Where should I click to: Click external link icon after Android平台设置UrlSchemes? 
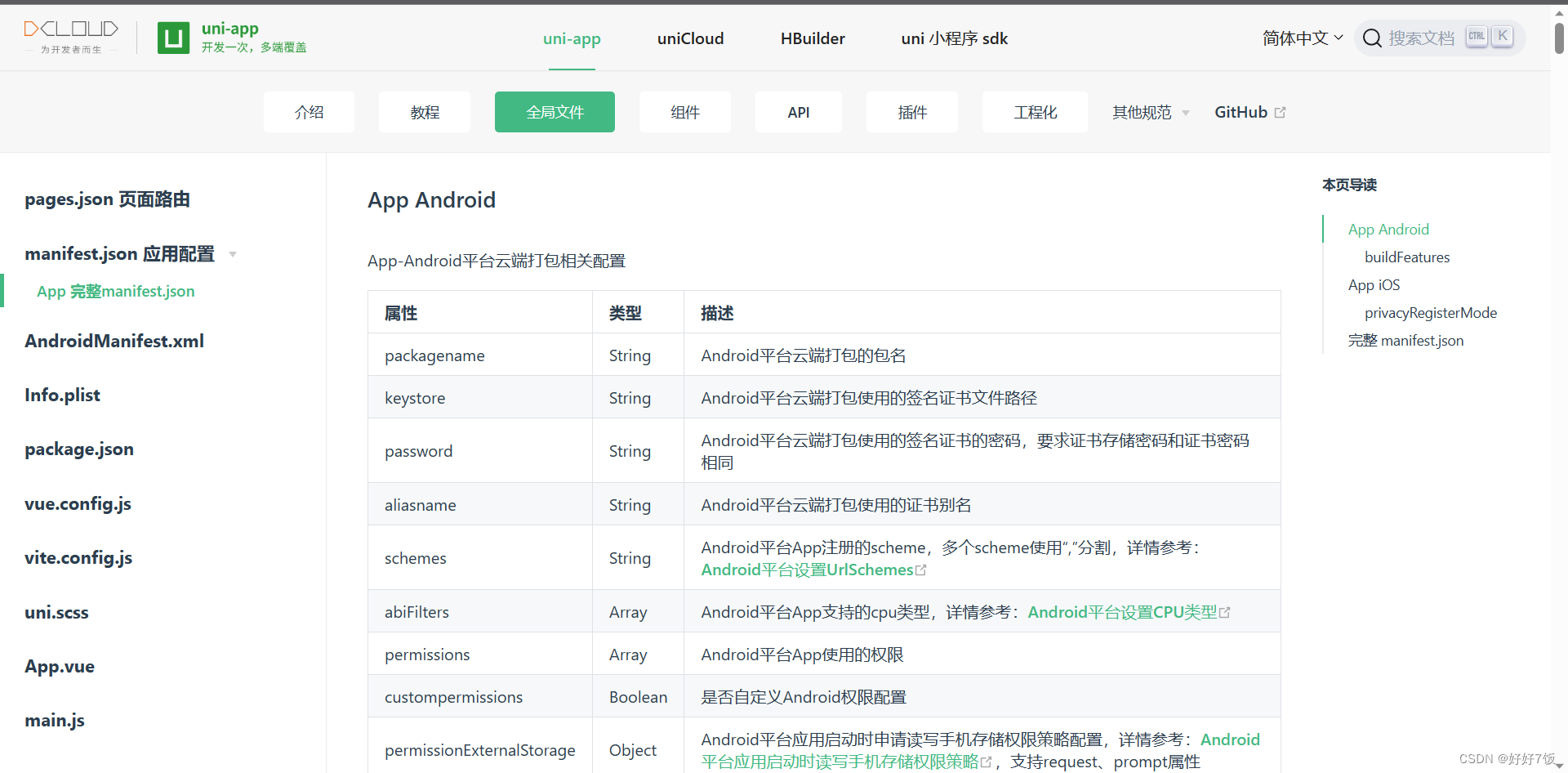click(x=922, y=570)
